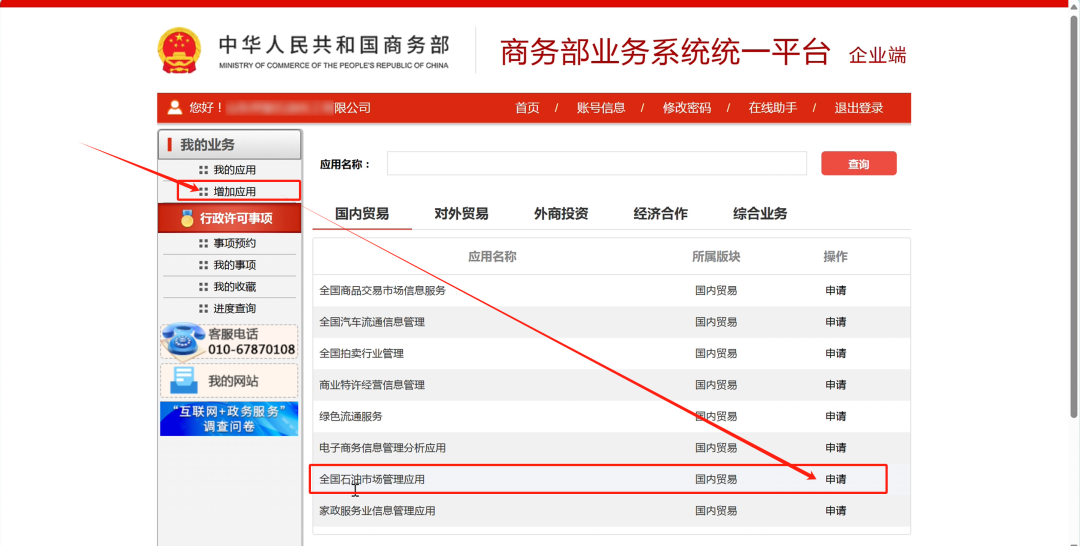Click the telephone icon in 客服电话 banner
The height and width of the screenshot is (546, 1080).
181,342
